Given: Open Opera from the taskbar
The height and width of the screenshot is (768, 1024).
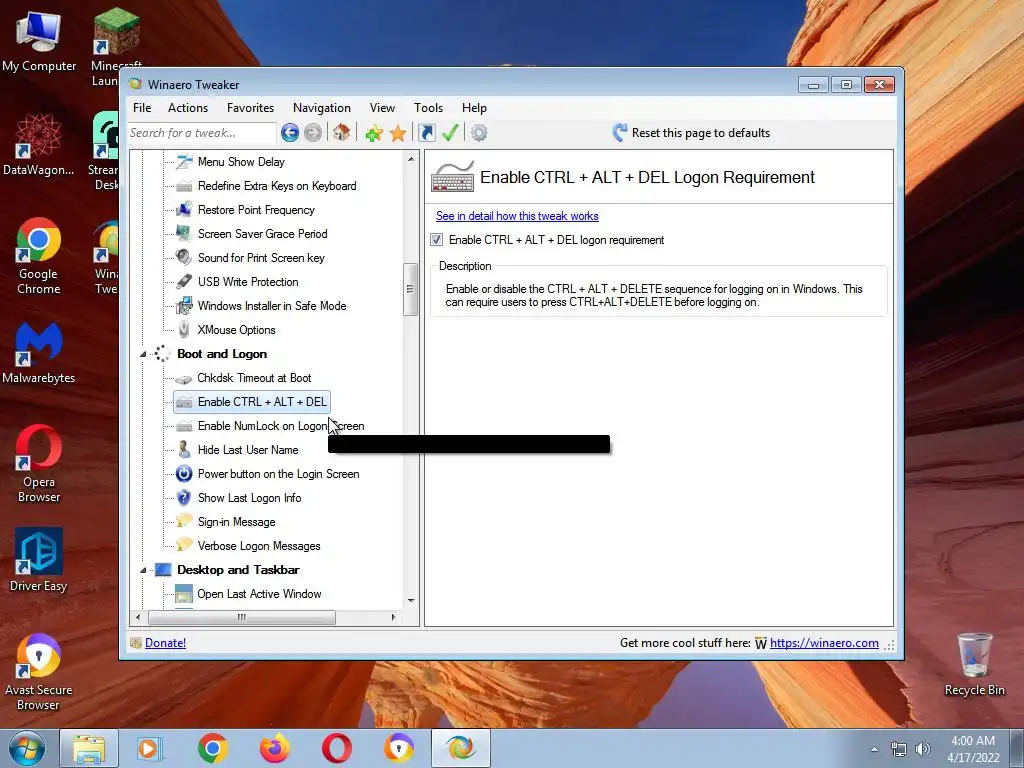Looking at the screenshot, I should (x=337, y=748).
